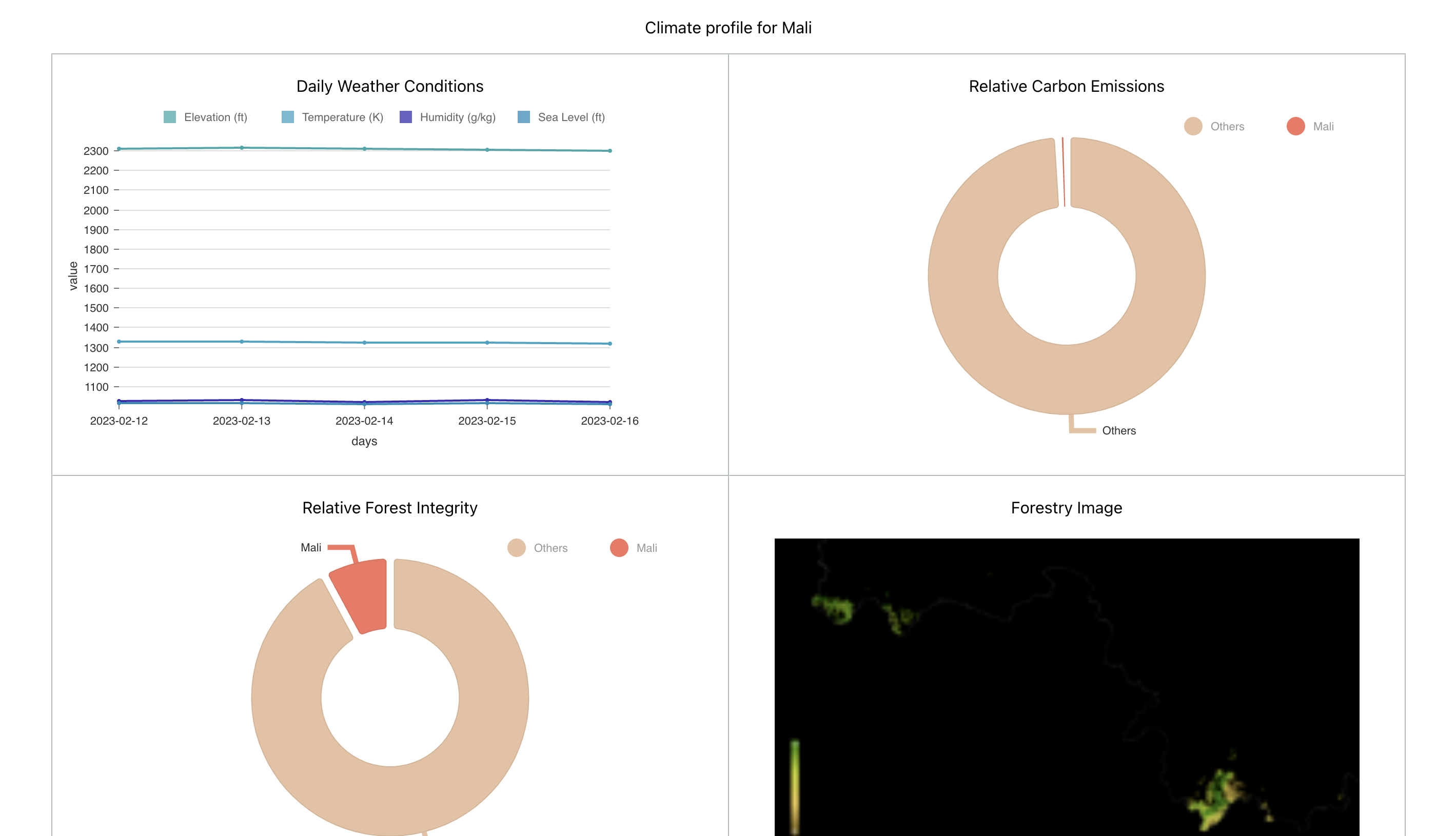Toggle Temperature (K) series in legend
Screen dimensions: 1456x836
[x=288, y=117]
